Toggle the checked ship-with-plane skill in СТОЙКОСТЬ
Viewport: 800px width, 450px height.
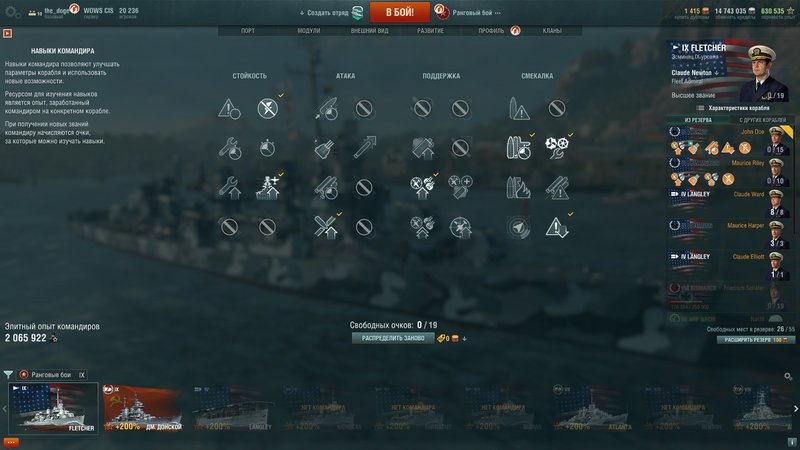point(268,188)
